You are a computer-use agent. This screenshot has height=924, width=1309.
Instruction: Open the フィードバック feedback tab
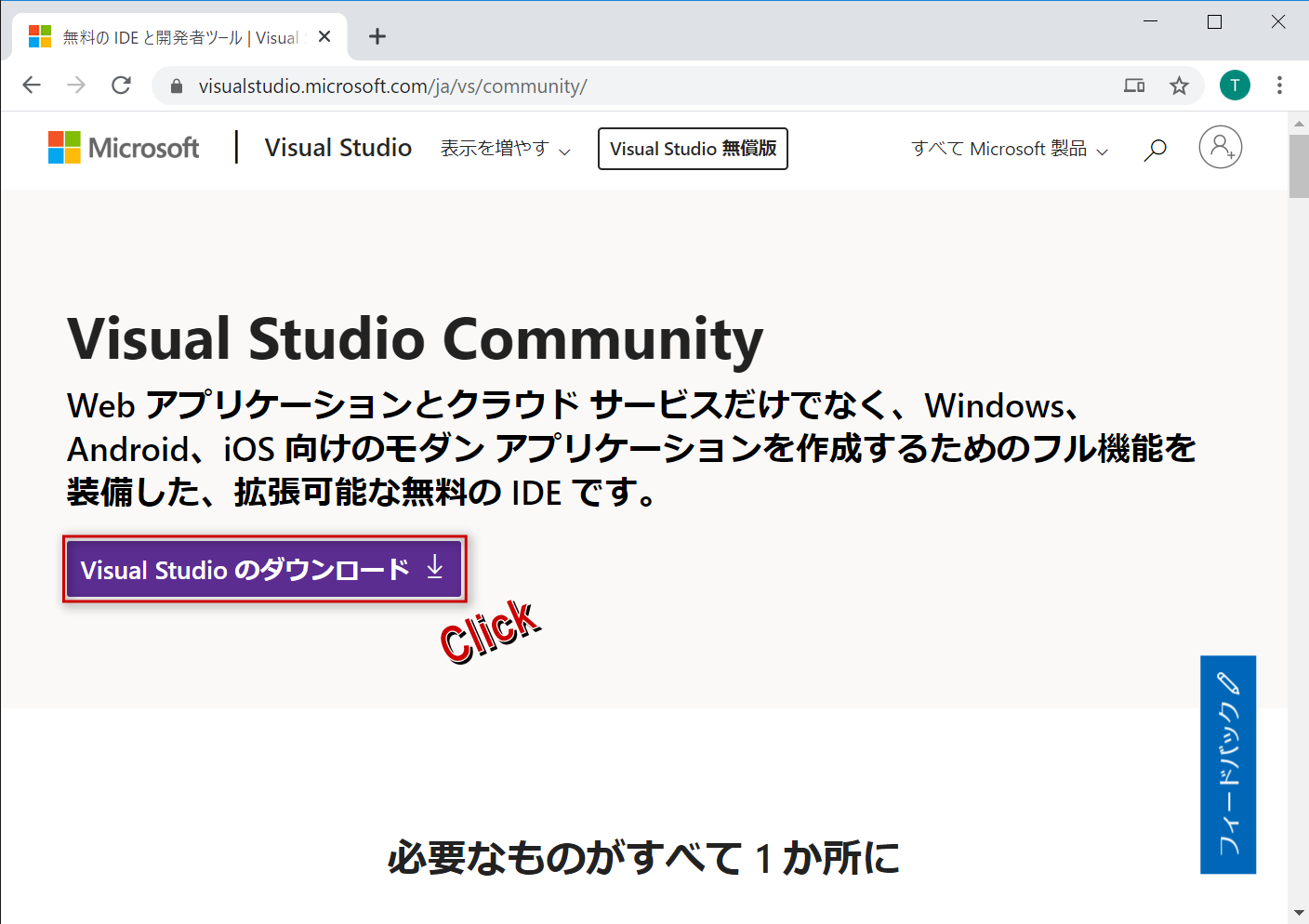[1228, 764]
